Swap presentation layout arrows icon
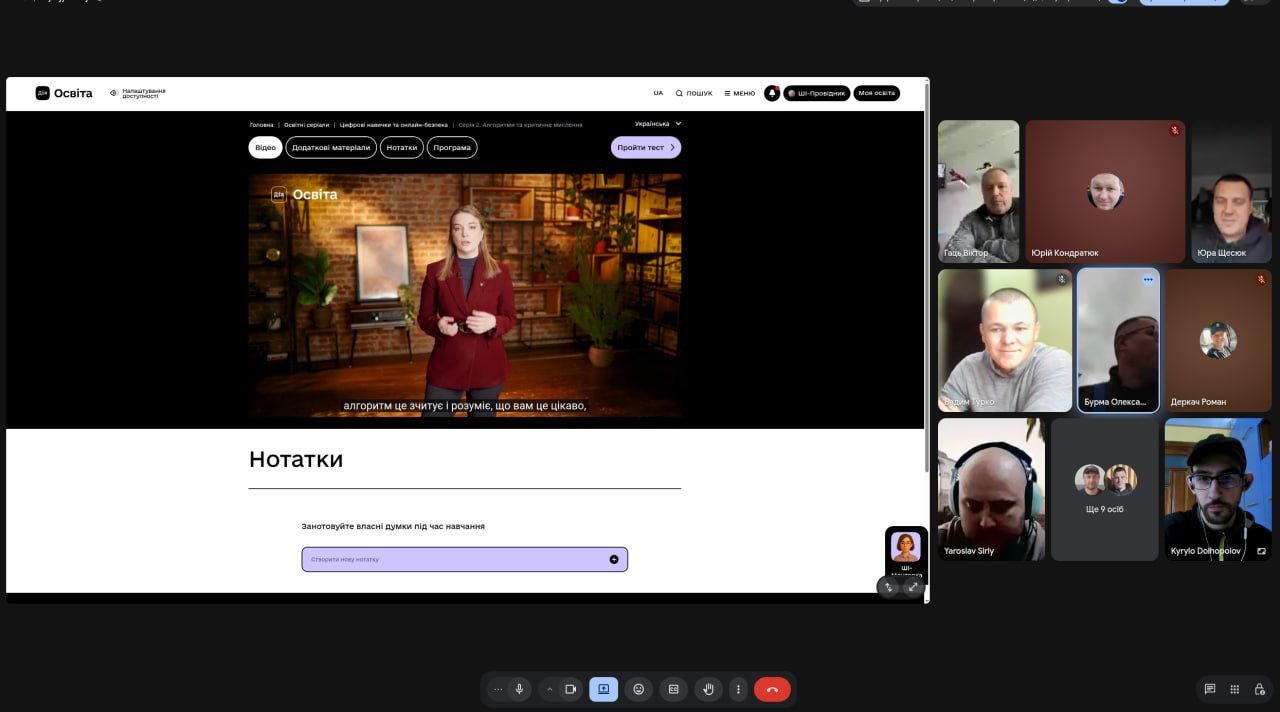The image size is (1280, 712). coord(888,587)
